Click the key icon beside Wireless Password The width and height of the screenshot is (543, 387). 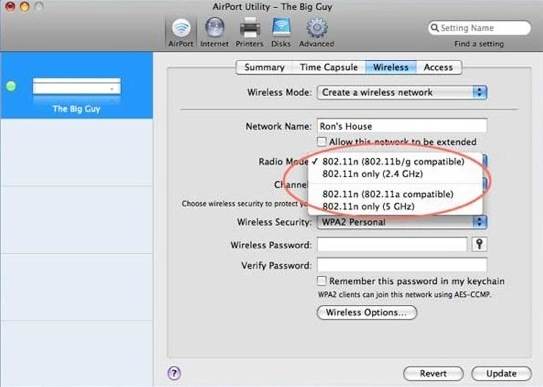479,244
